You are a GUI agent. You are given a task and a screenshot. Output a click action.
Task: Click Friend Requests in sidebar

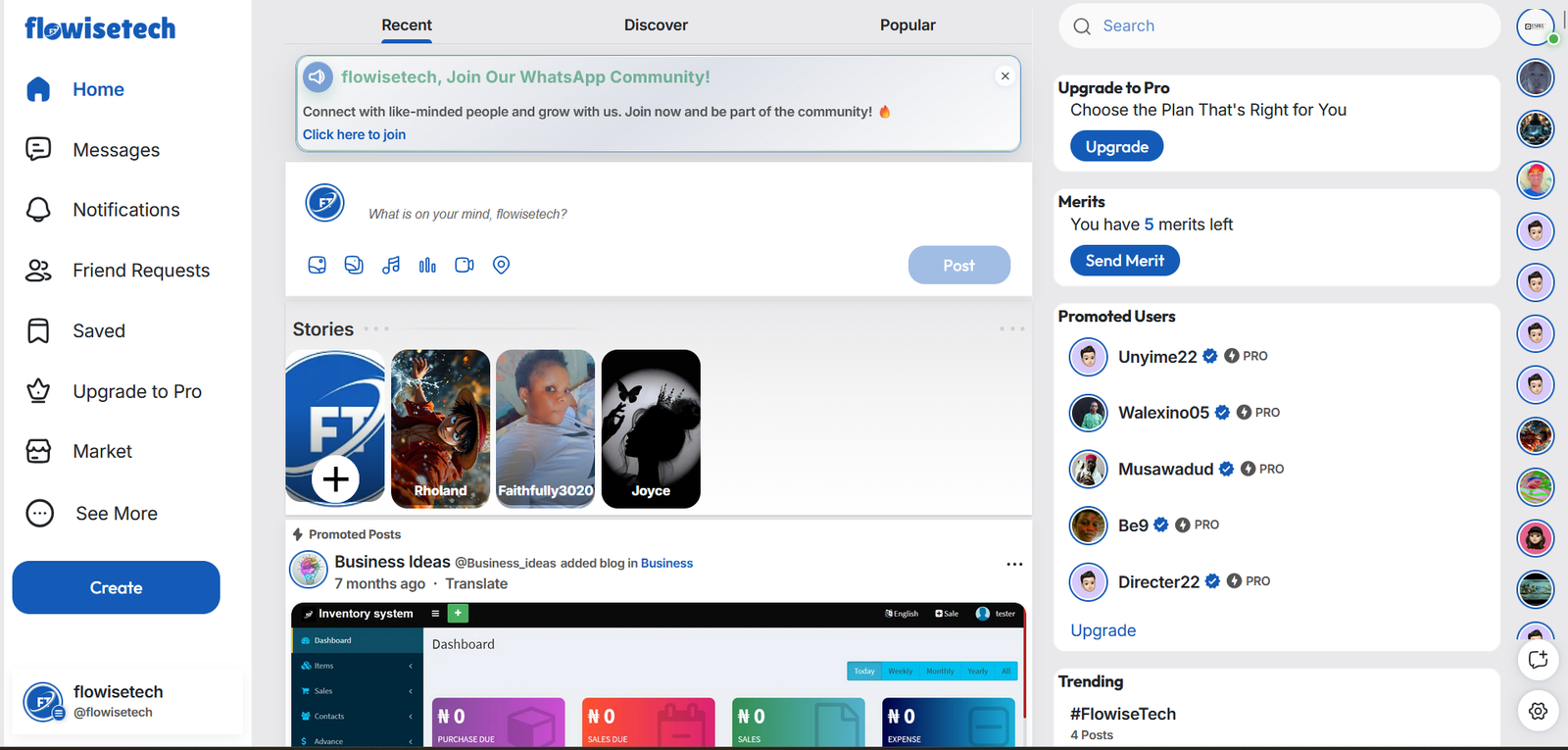click(x=141, y=271)
